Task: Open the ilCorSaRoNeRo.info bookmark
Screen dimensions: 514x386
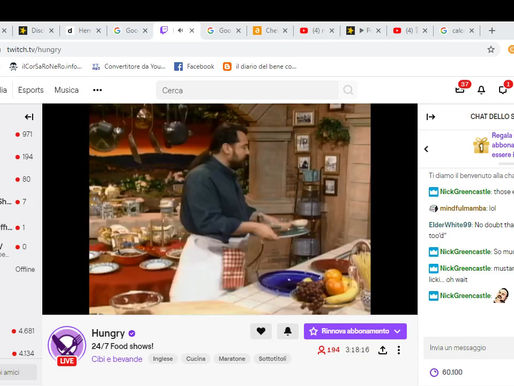Action: pyautogui.click(x=45, y=67)
